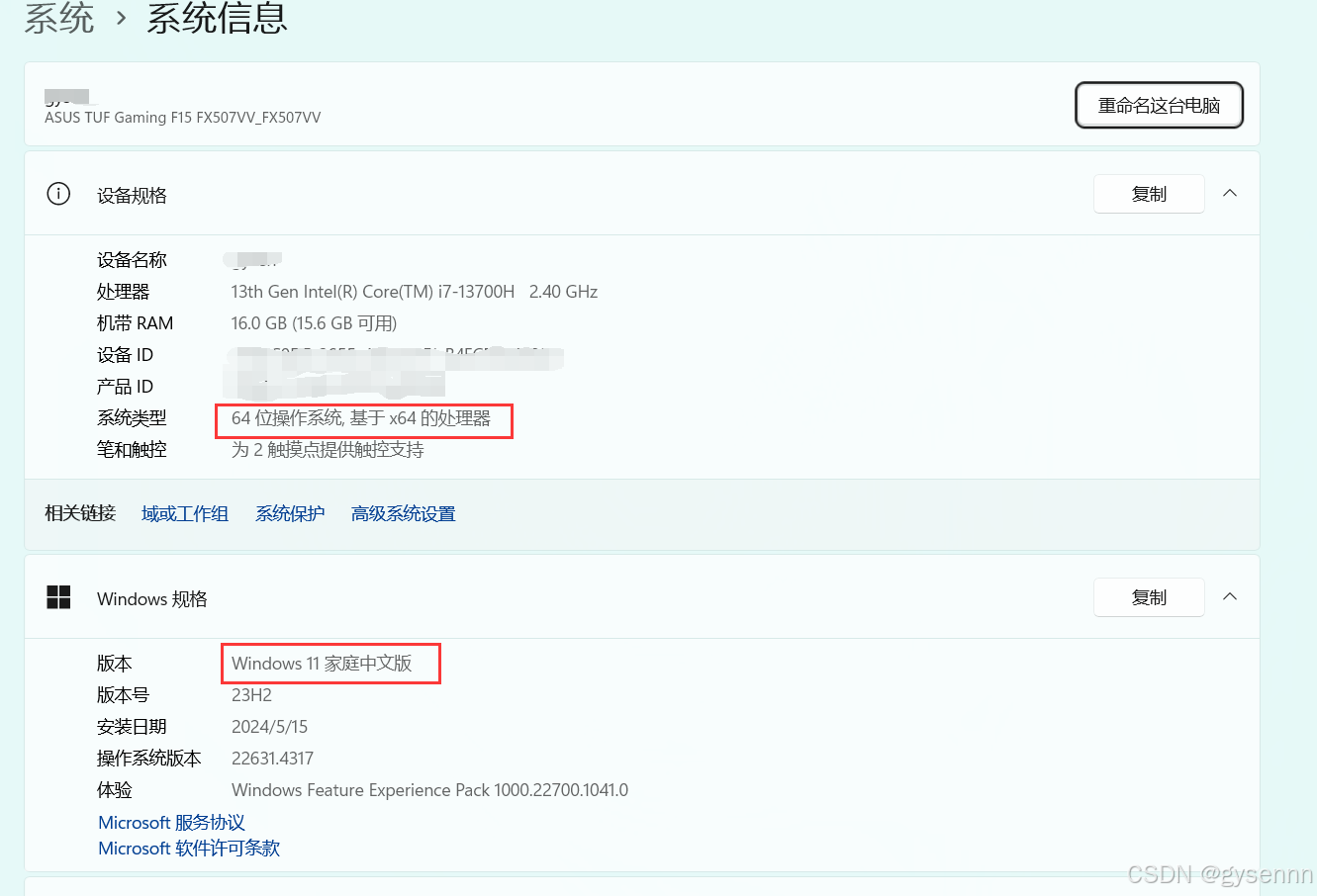
Task: Open Microsoft 服务协议 link
Action: [x=171, y=823]
